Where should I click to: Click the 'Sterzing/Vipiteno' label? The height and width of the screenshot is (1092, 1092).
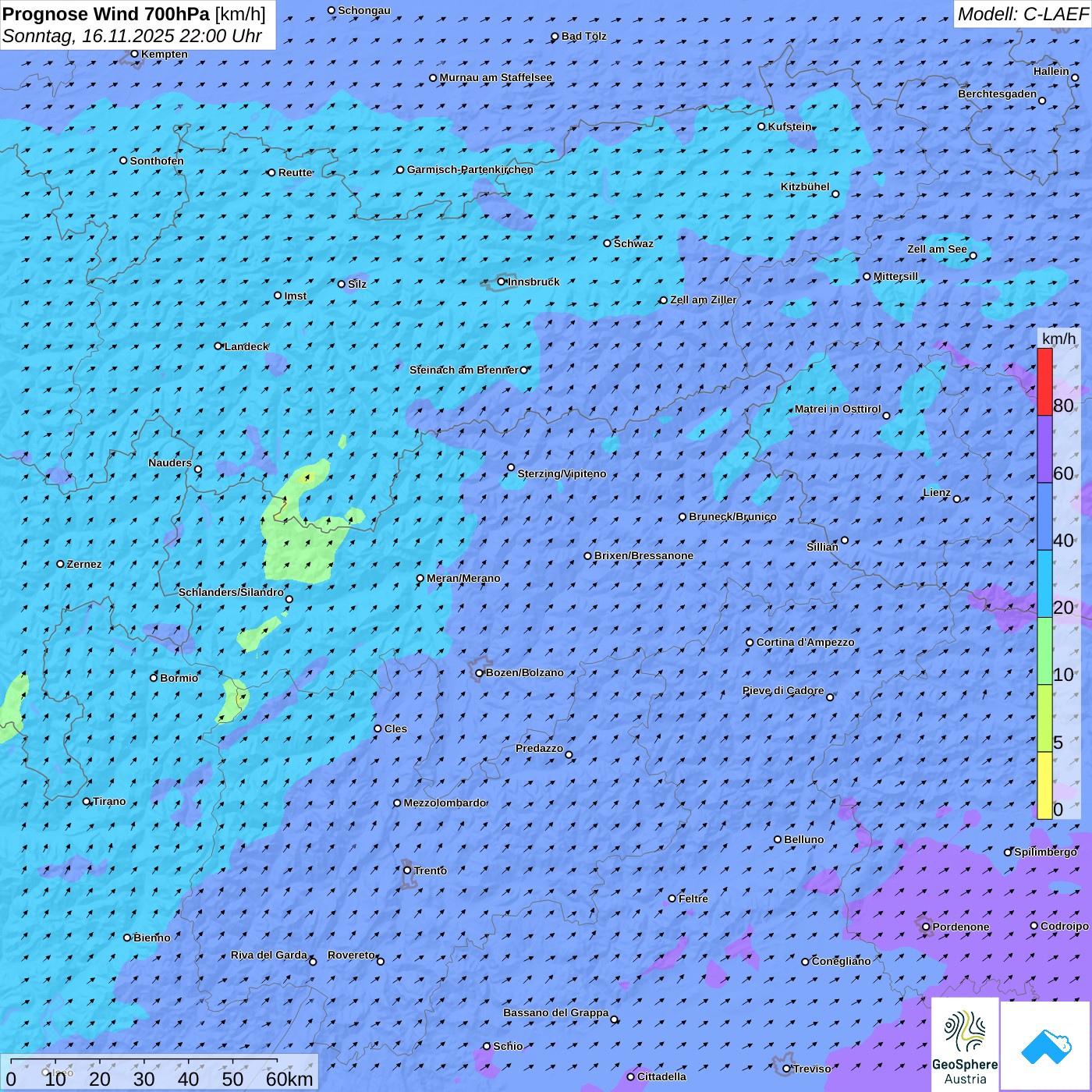point(562,474)
